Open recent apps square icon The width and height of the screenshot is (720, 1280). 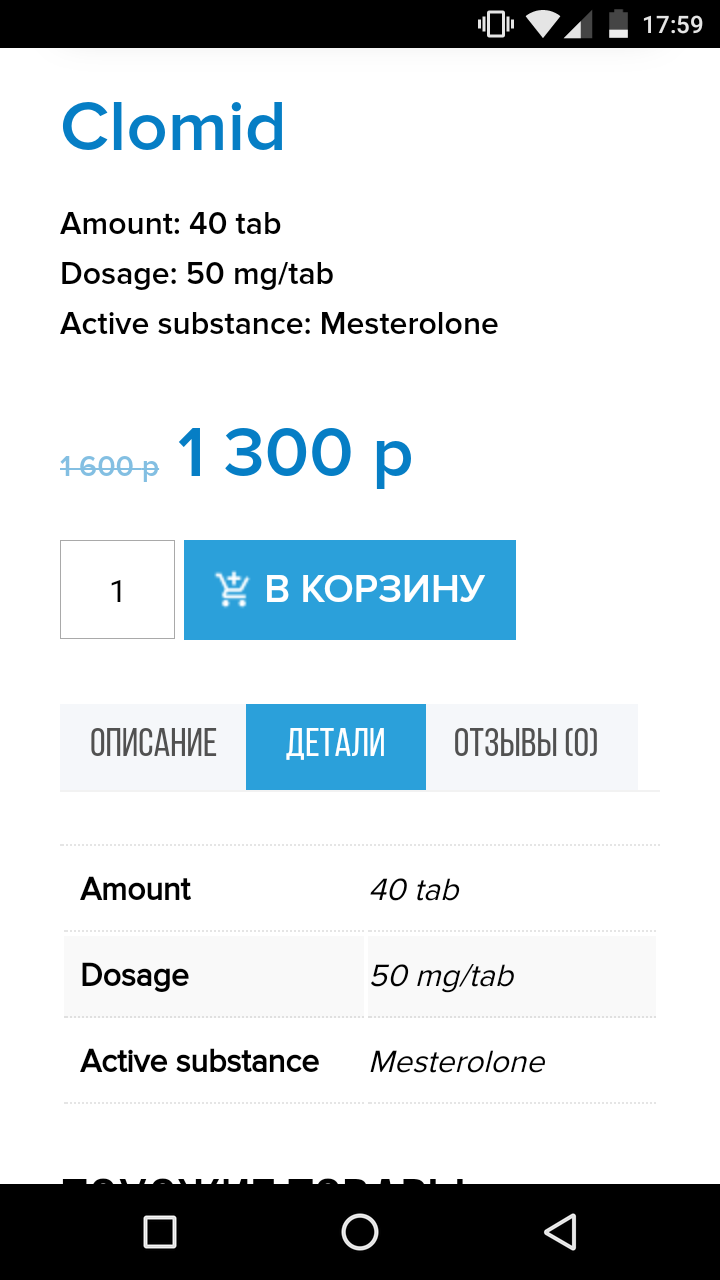160,1231
